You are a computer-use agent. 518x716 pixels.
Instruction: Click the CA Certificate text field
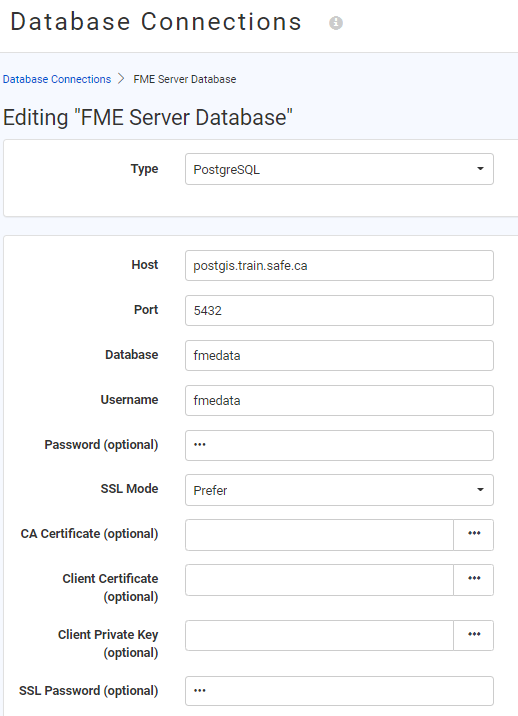(319, 535)
